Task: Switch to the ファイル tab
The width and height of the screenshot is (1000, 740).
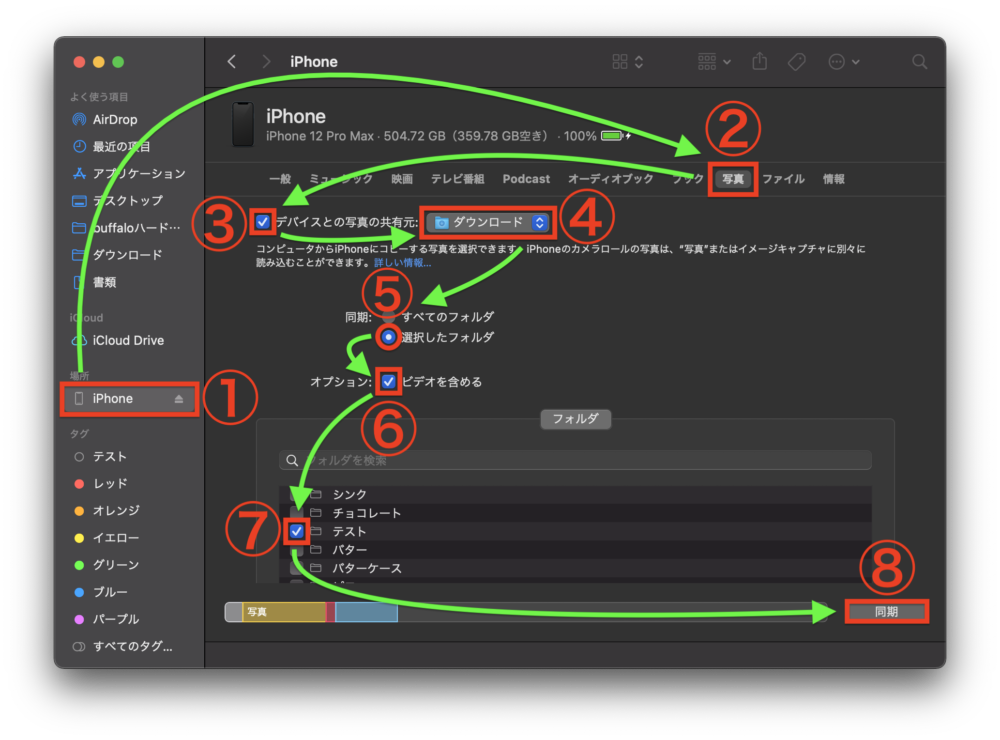Action: 783,179
